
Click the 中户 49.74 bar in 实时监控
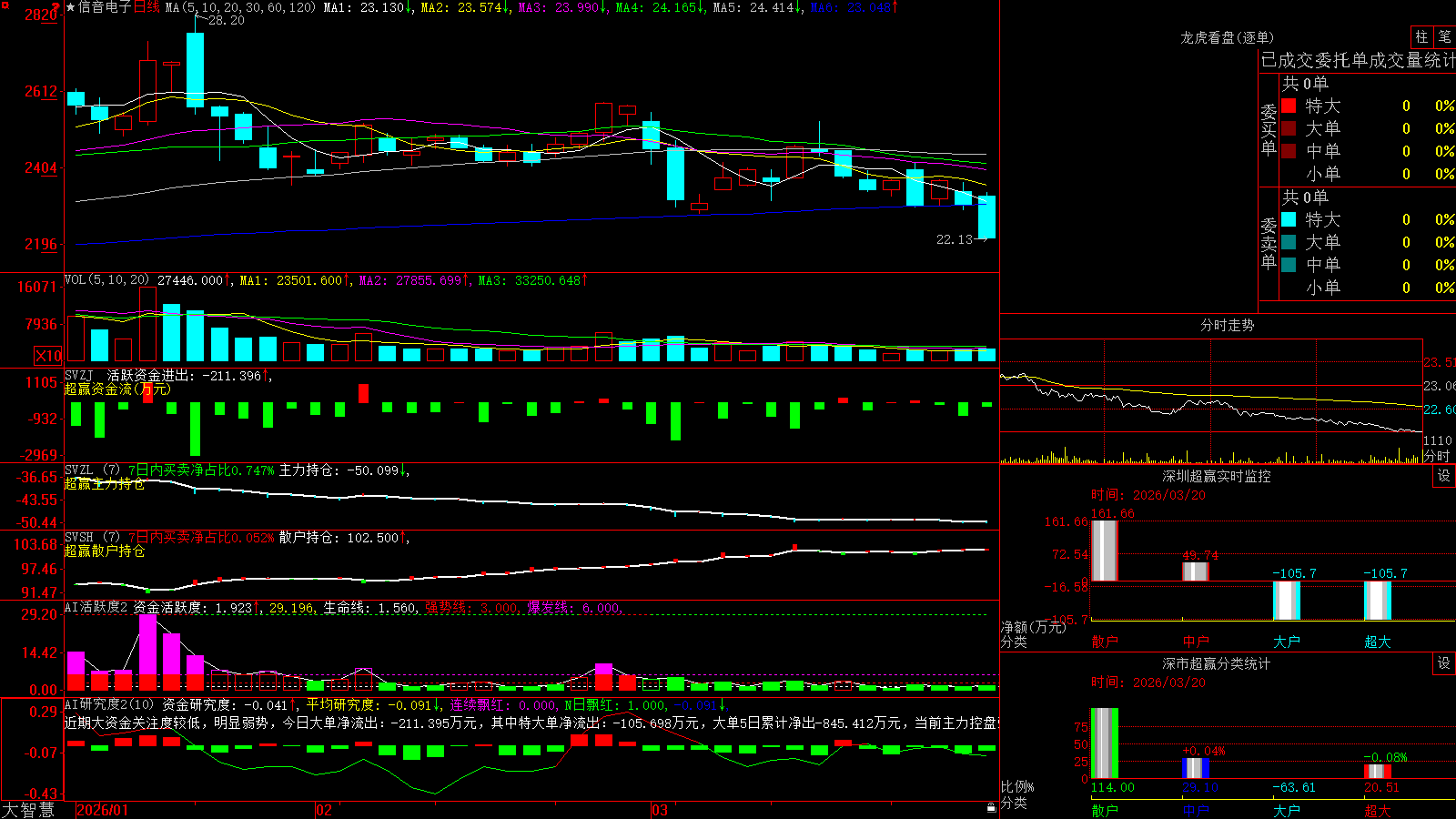(1196, 571)
